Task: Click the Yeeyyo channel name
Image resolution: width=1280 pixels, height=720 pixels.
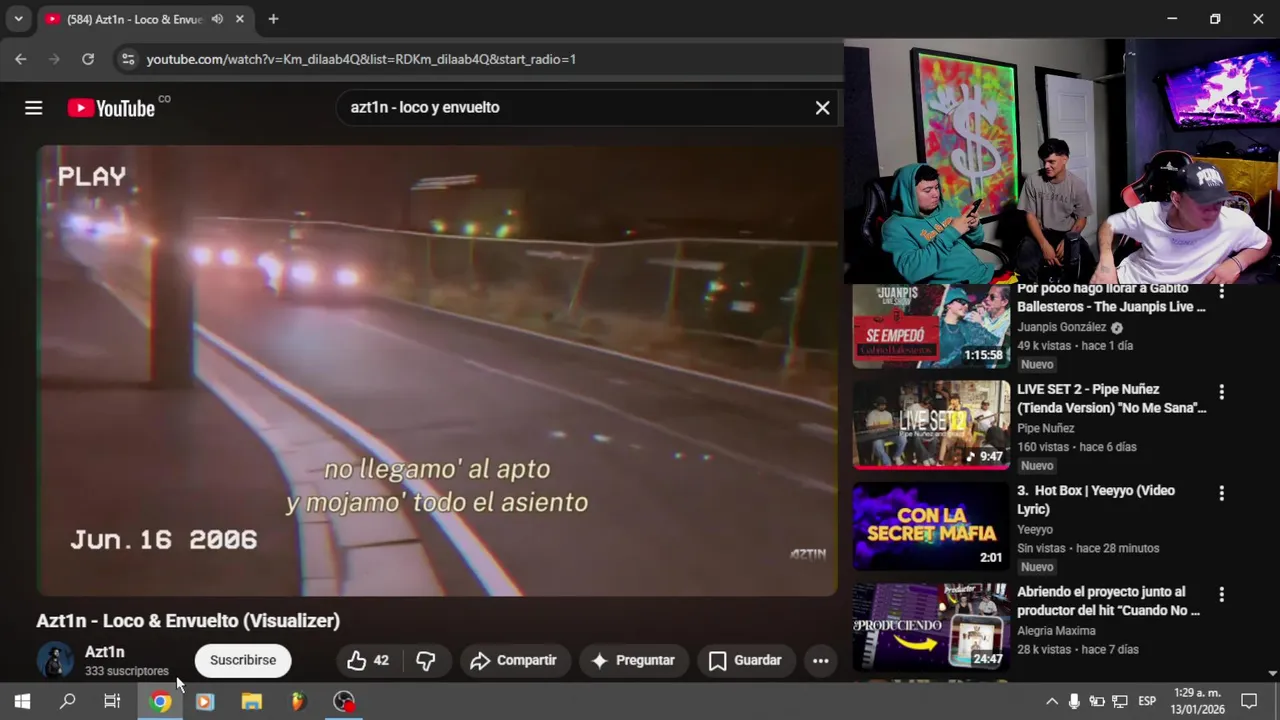Action: tap(1035, 530)
